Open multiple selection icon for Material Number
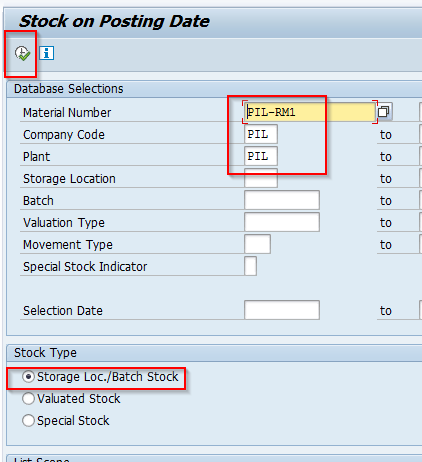The height and width of the screenshot is (462, 422). pos(384,112)
